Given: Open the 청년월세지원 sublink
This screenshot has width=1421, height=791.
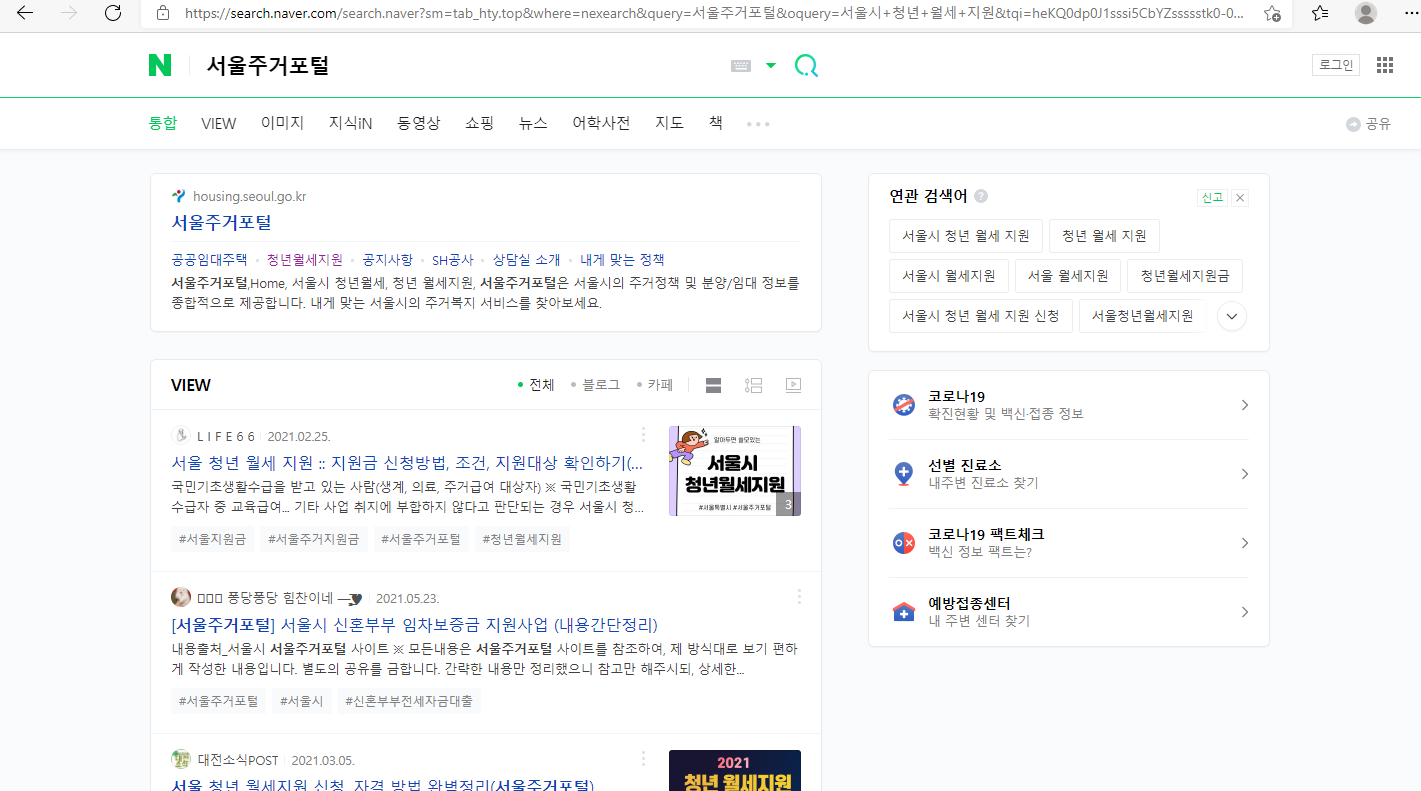Looking at the screenshot, I should click(x=304, y=259).
